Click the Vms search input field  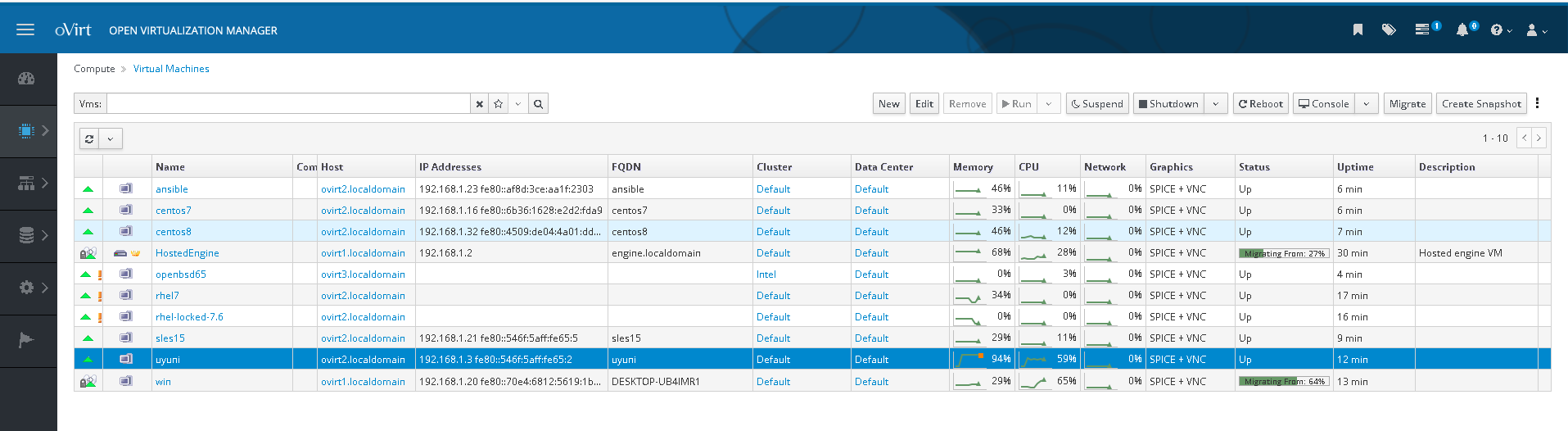(x=288, y=104)
